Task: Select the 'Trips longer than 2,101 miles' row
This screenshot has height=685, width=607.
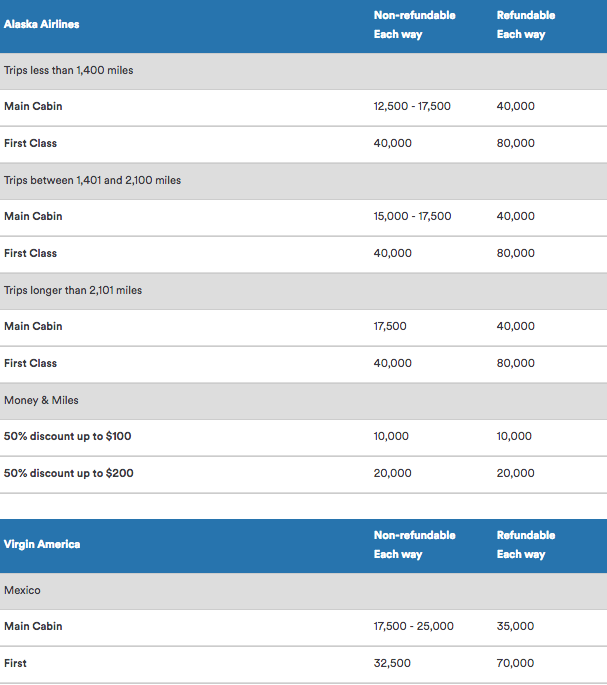Action: coord(73,290)
